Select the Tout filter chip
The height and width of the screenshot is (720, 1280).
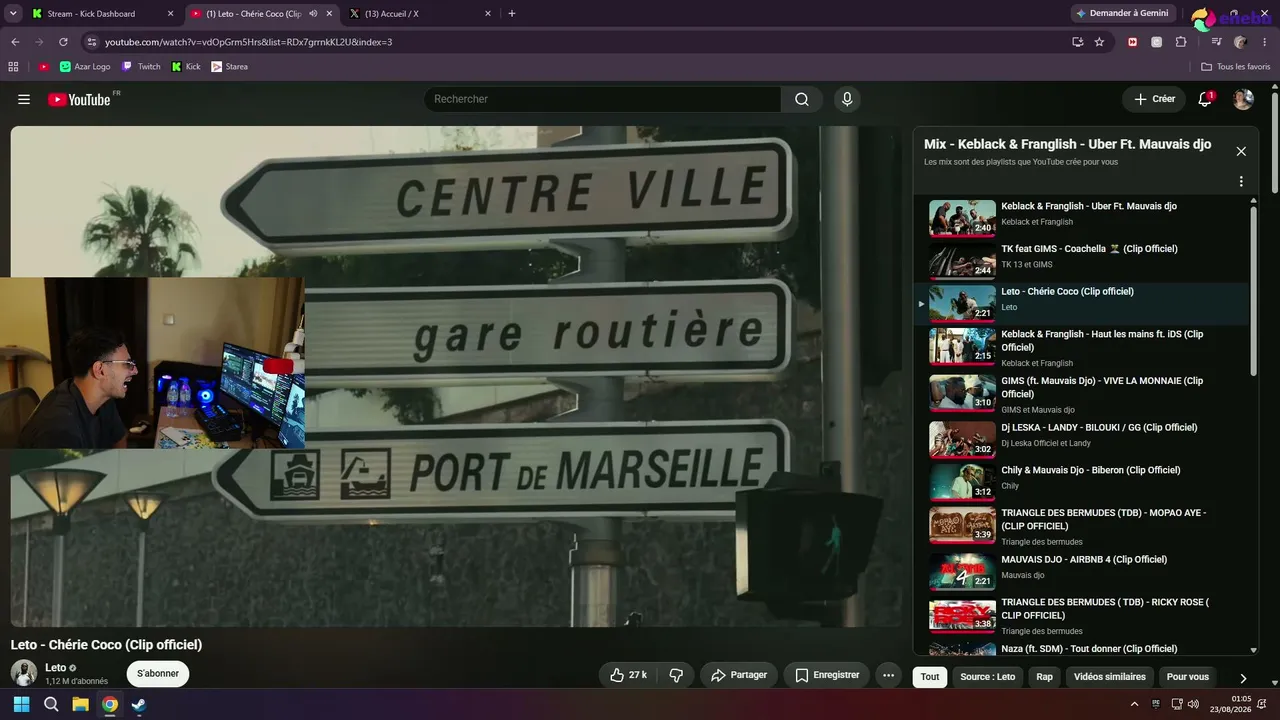point(930,677)
